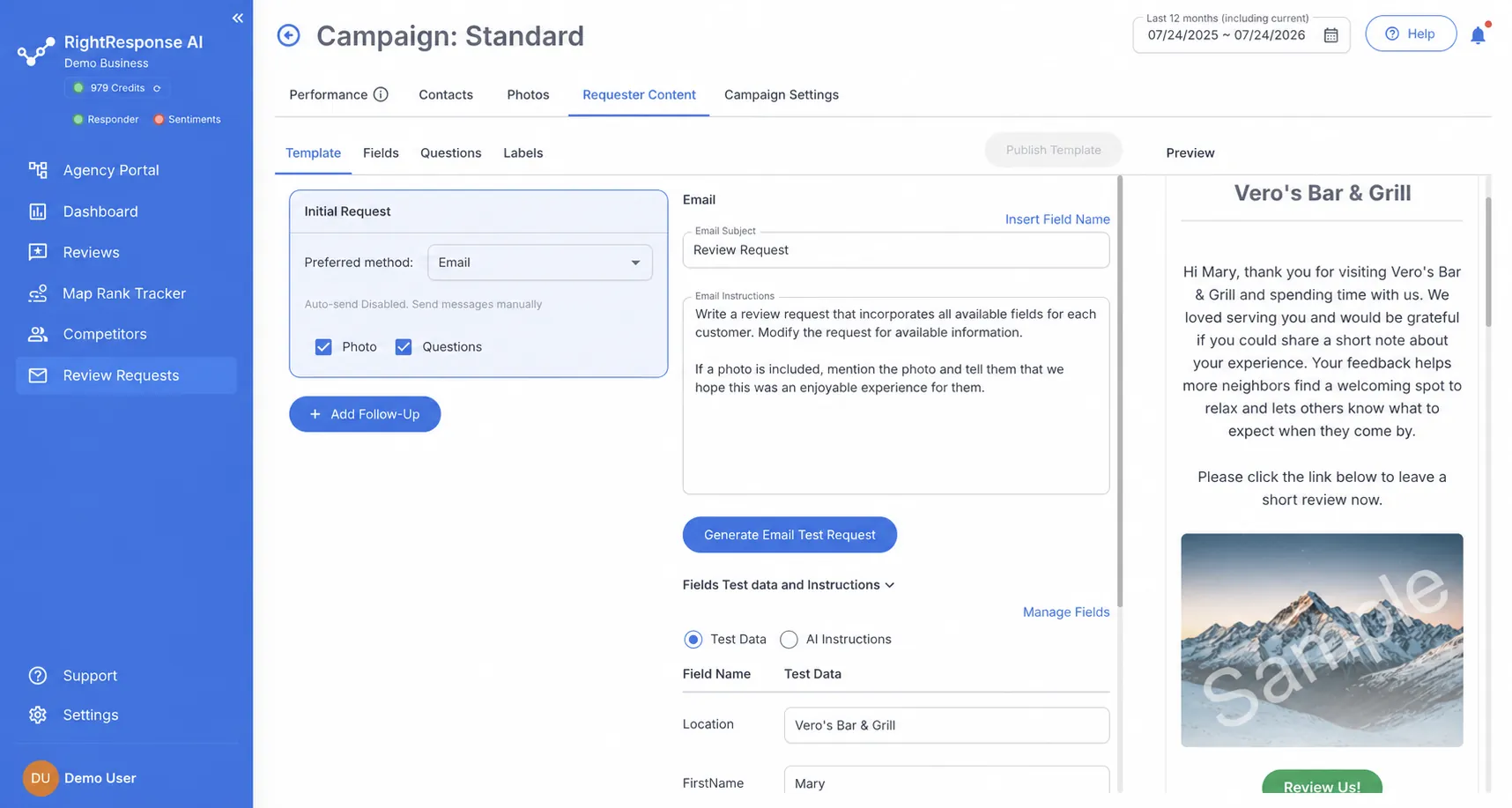
Task: Open the Photos tab
Action: point(528,94)
